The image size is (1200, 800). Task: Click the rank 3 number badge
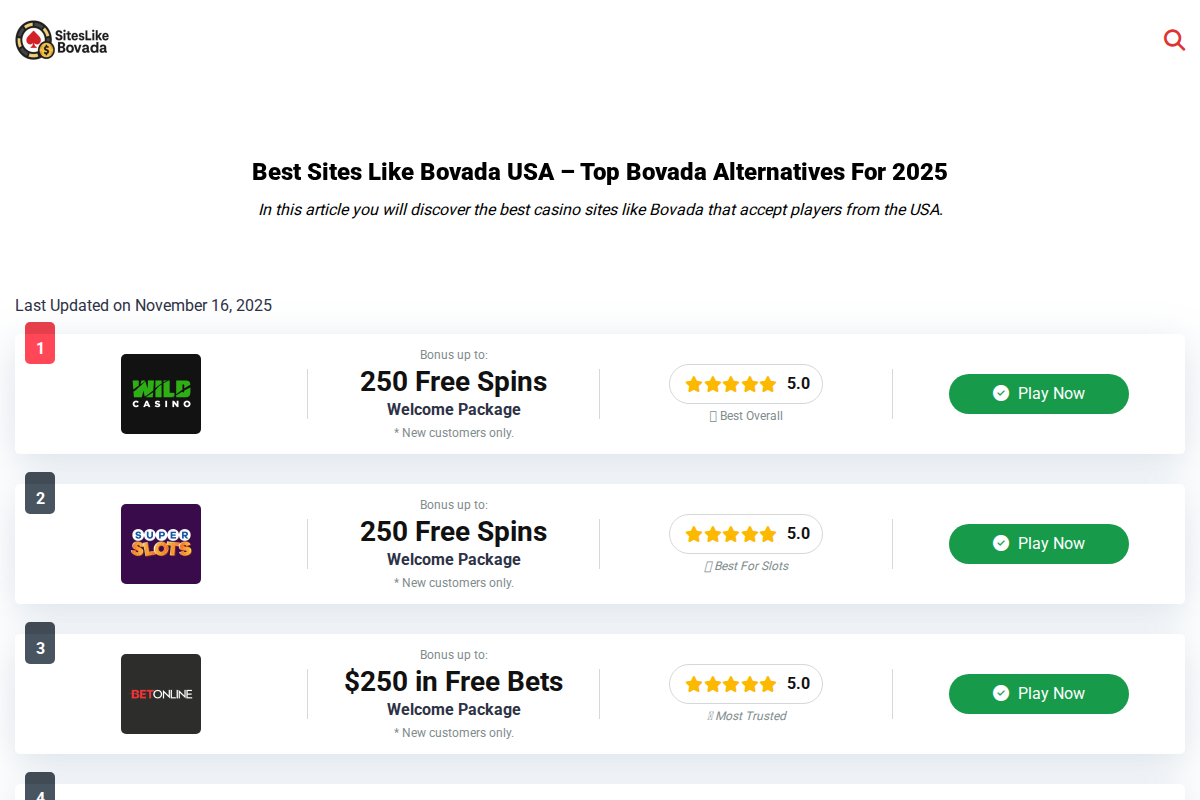pyautogui.click(x=40, y=647)
